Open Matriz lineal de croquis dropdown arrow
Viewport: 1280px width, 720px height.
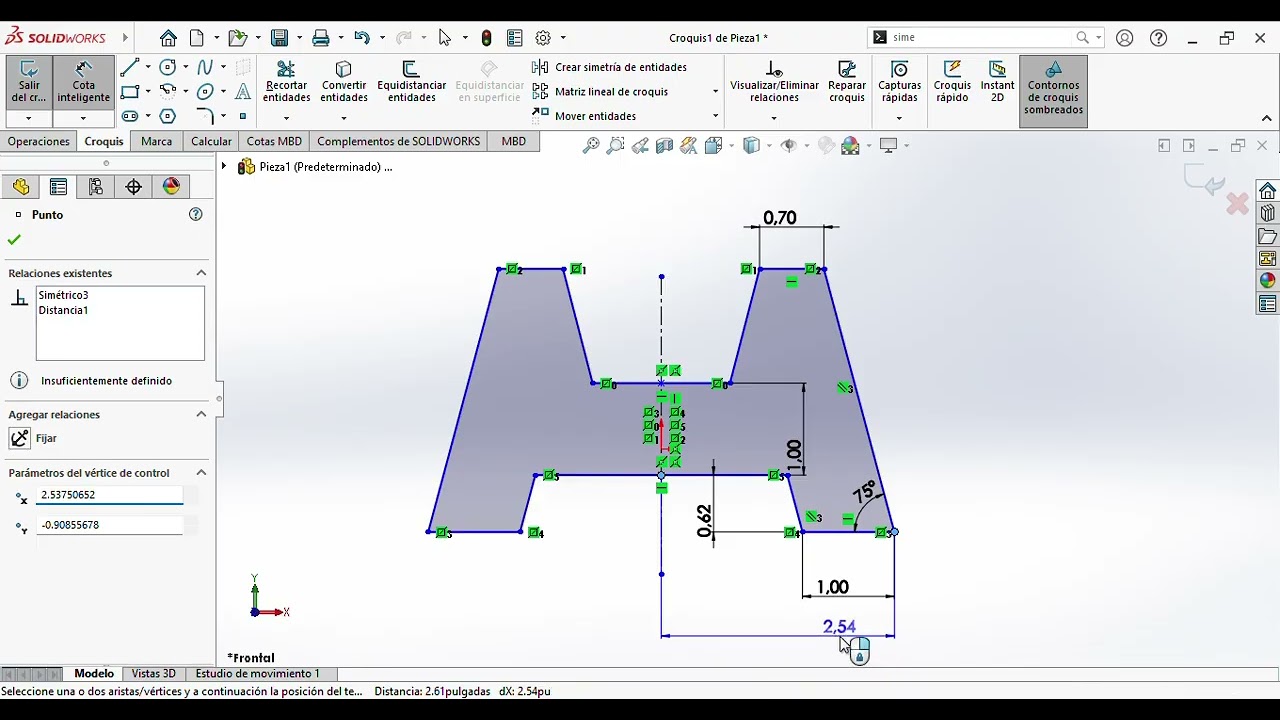[715, 92]
